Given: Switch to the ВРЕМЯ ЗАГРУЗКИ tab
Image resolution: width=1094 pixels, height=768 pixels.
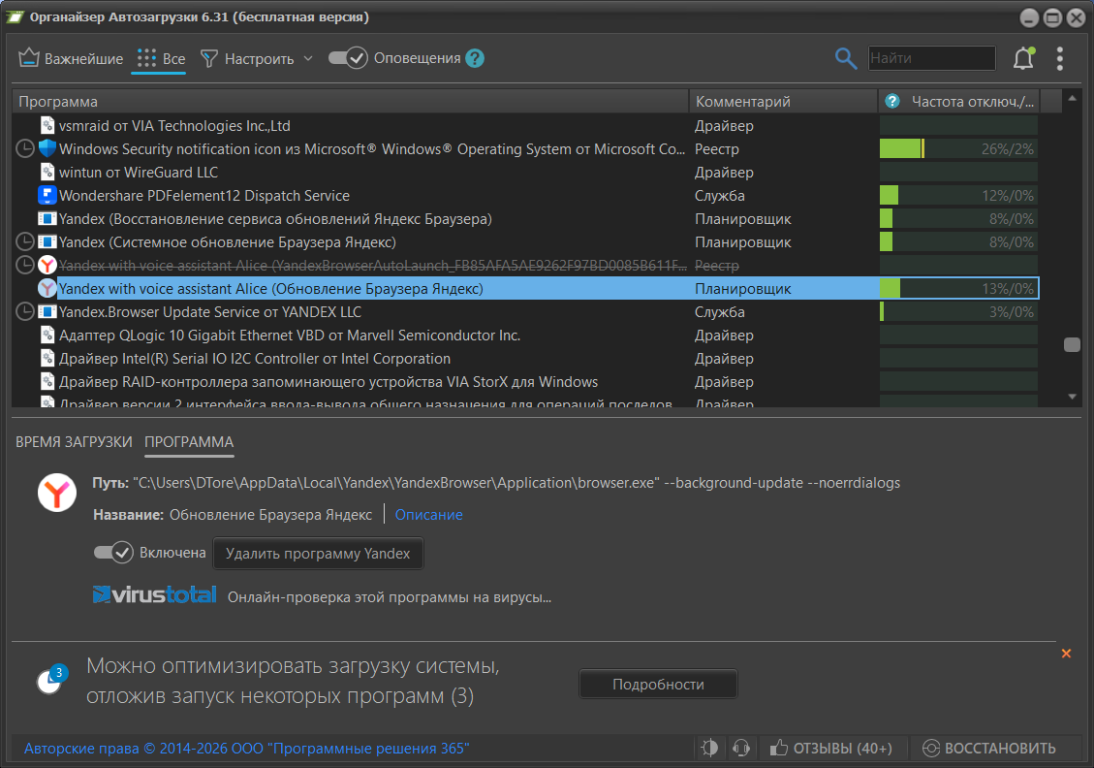Looking at the screenshot, I should tap(74, 442).
